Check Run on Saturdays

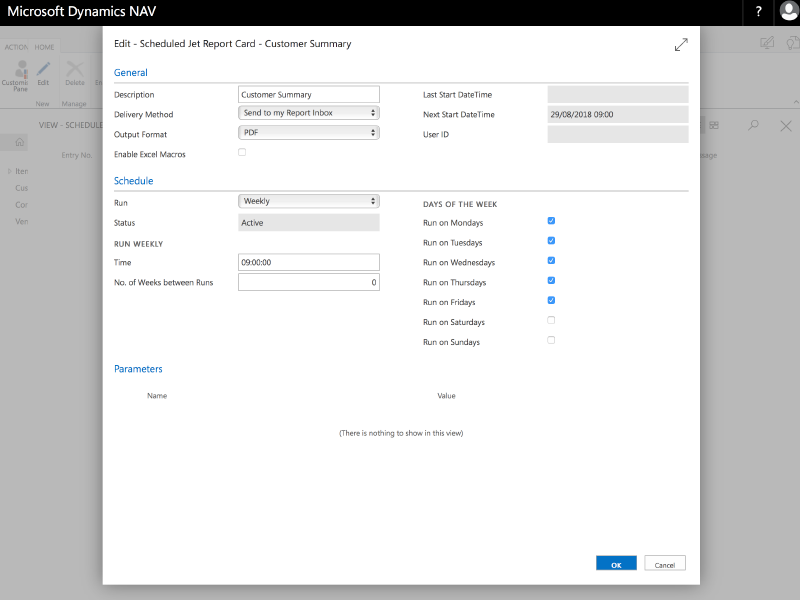click(x=551, y=320)
